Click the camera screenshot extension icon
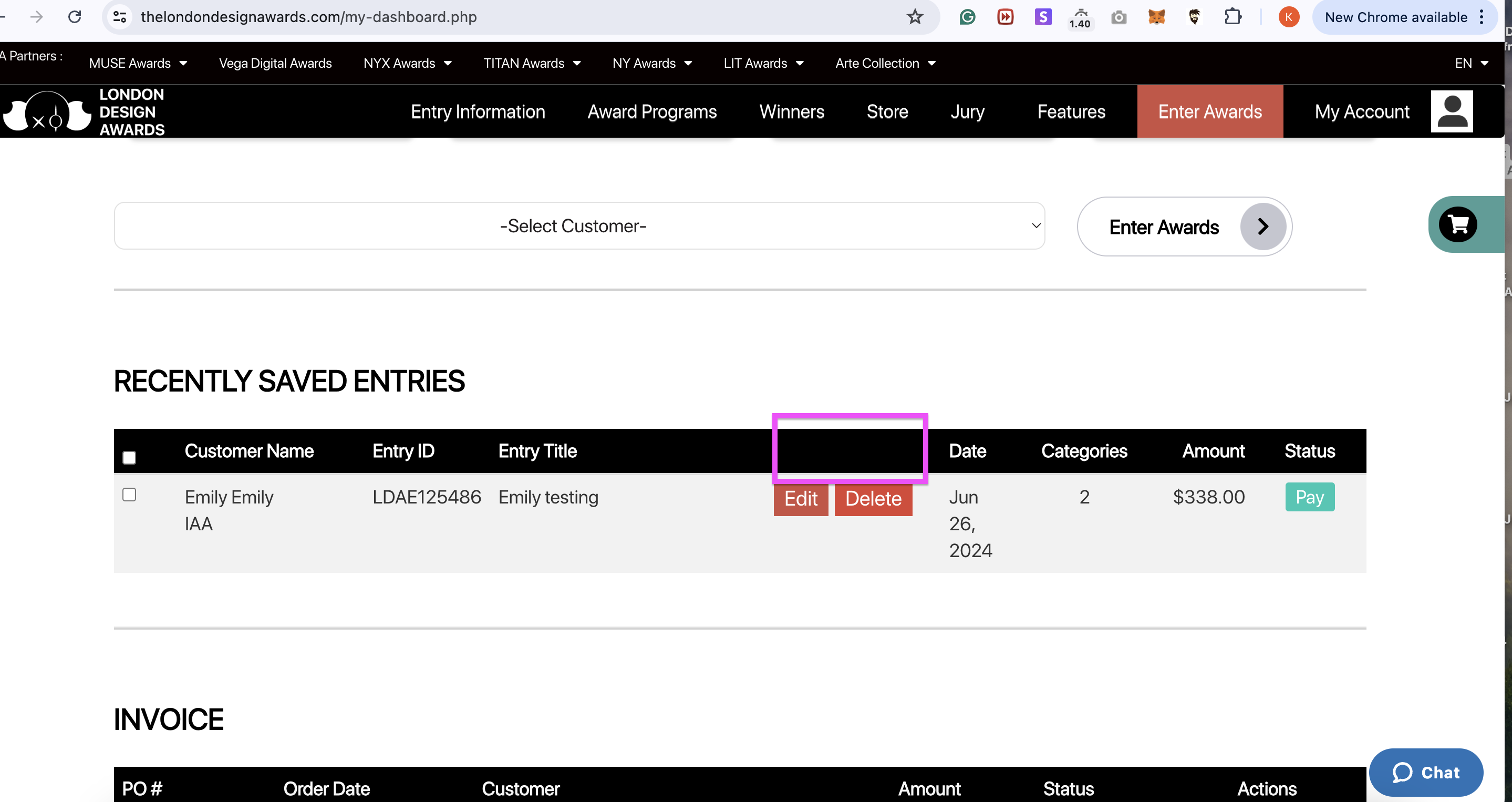 [x=1119, y=17]
